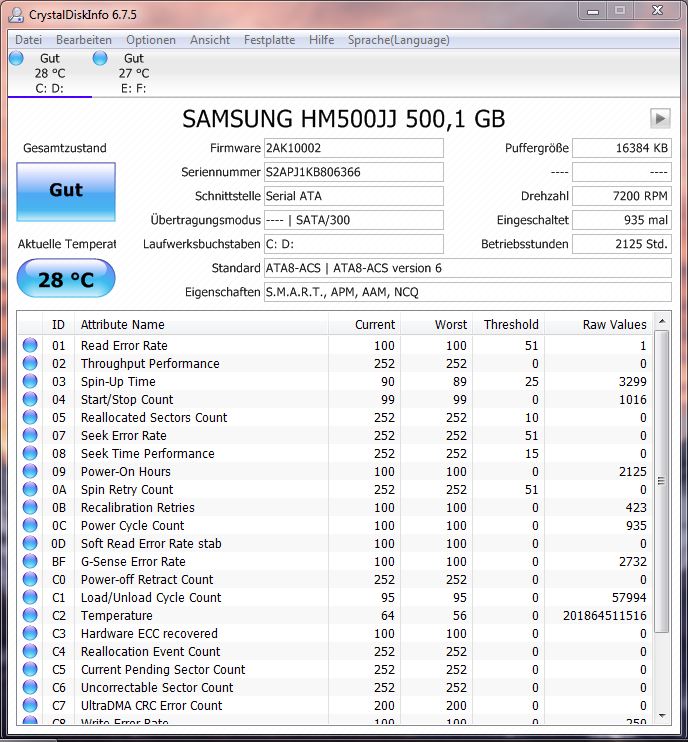Open the Sprache(Language) menu
This screenshot has width=688, height=742.
pyautogui.click(x=398, y=40)
